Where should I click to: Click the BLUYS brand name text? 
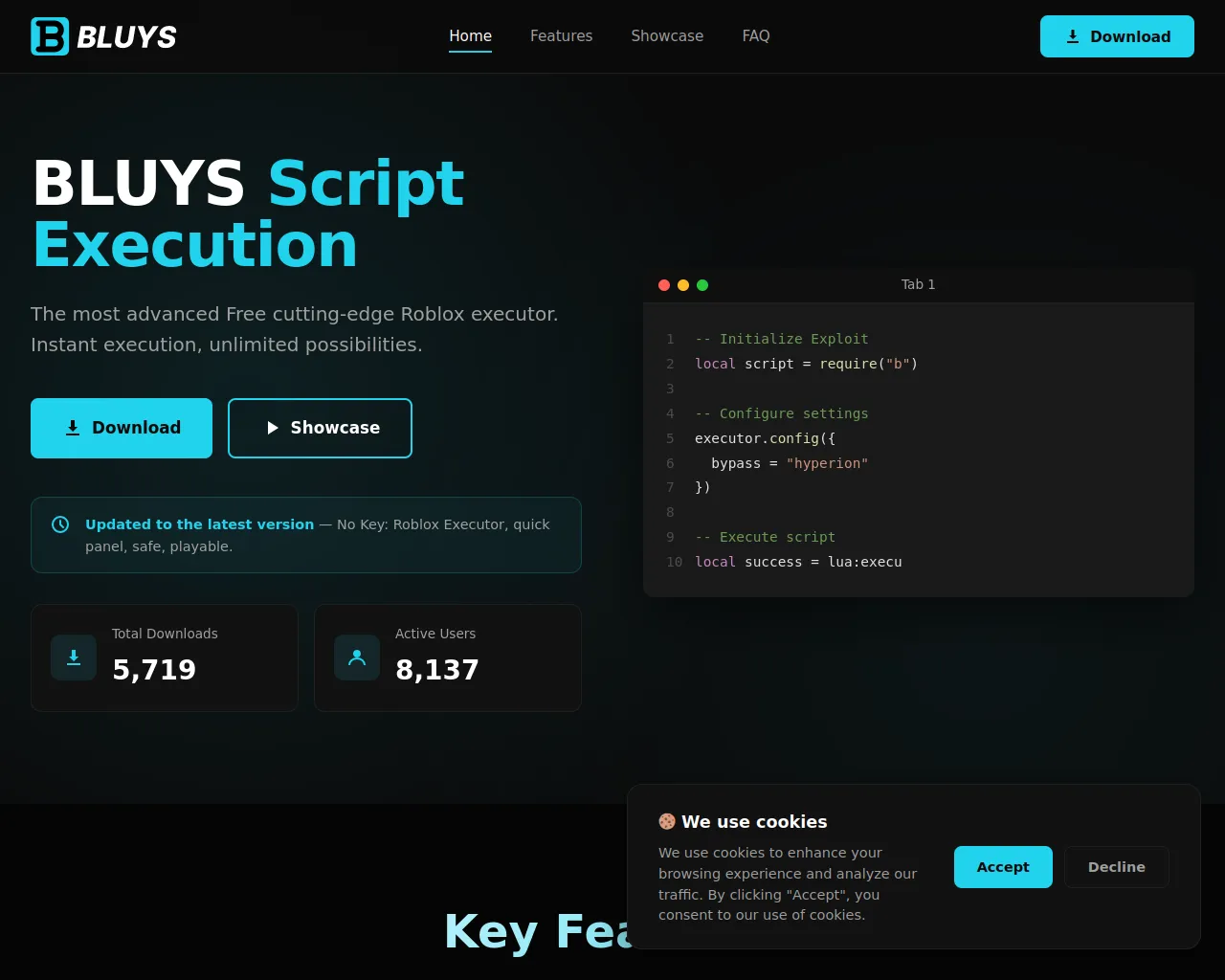click(126, 36)
